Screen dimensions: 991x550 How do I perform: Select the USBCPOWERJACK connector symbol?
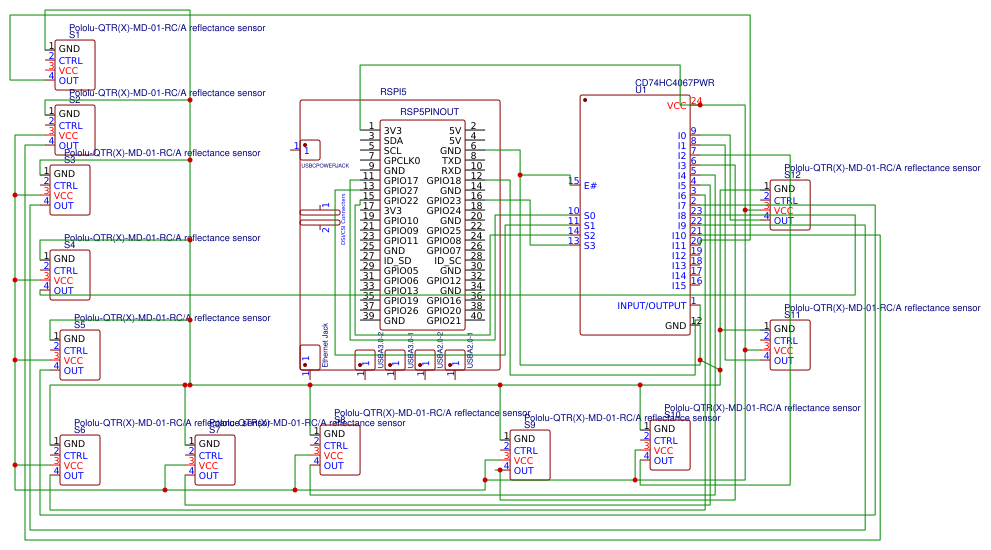311,150
